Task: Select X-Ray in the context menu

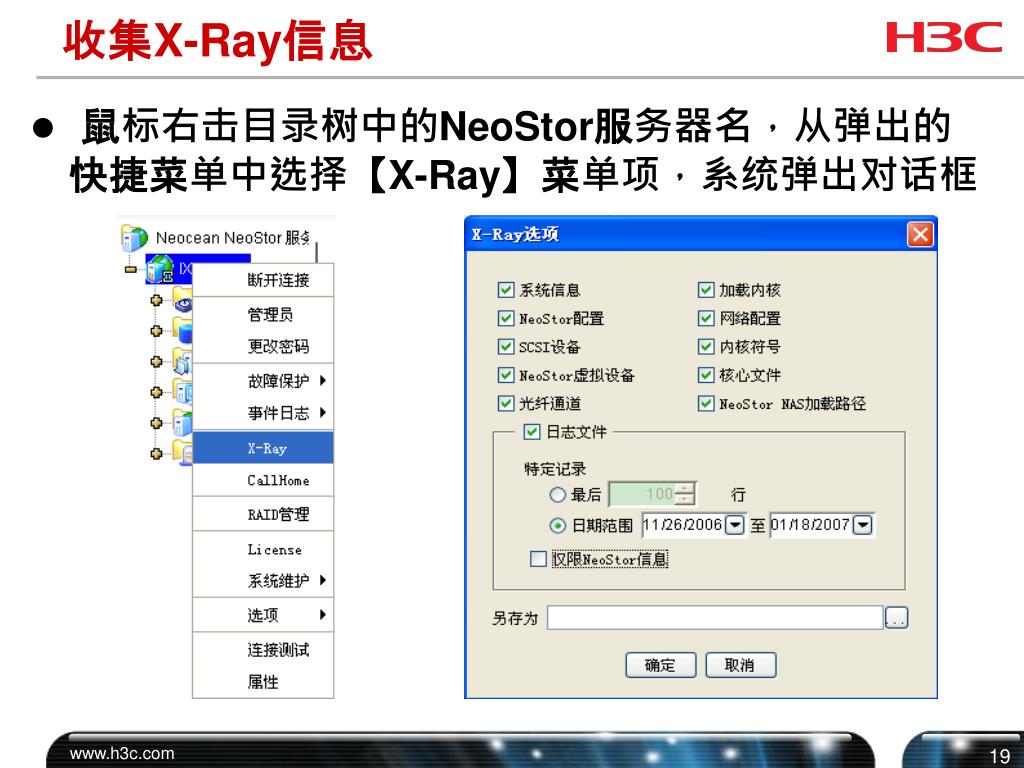Action: click(x=263, y=448)
